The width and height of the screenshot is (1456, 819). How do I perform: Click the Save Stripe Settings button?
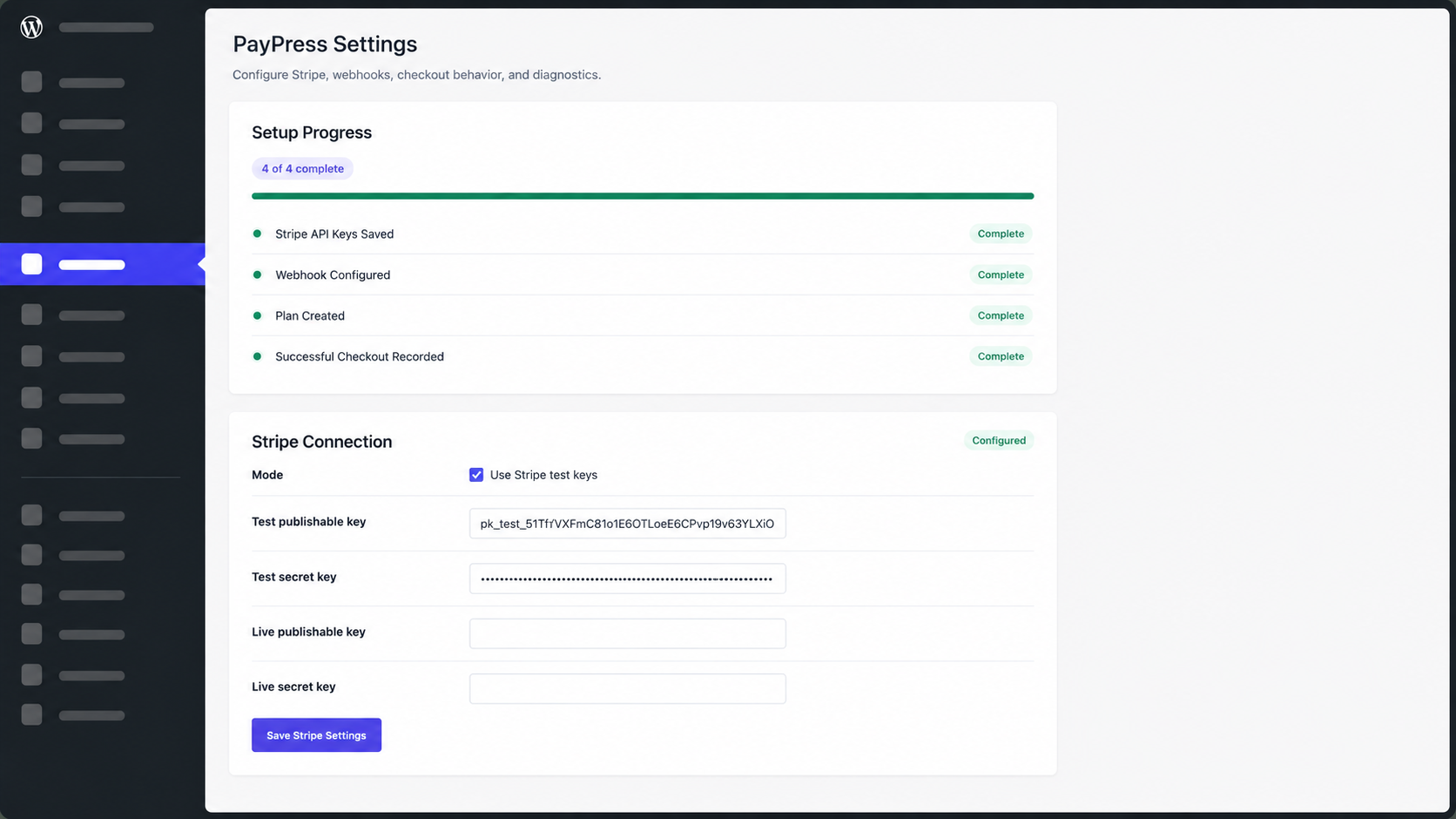pyautogui.click(x=316, y=735)
